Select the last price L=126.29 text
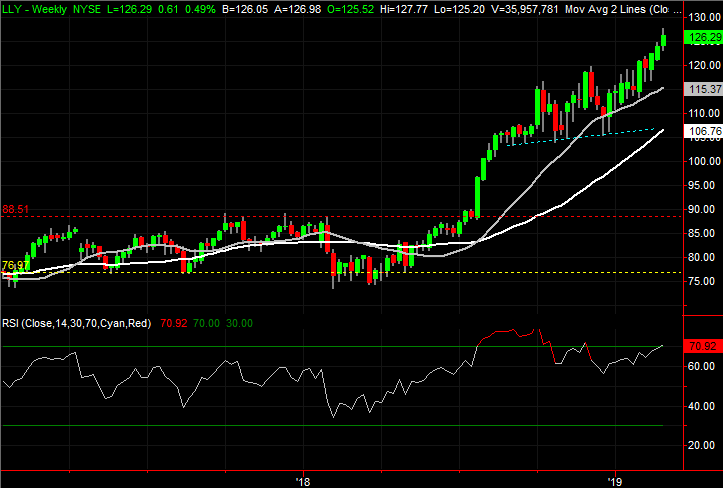Image resolution: width=723 pixels, height=488 pixels. [x=130, y=9]
